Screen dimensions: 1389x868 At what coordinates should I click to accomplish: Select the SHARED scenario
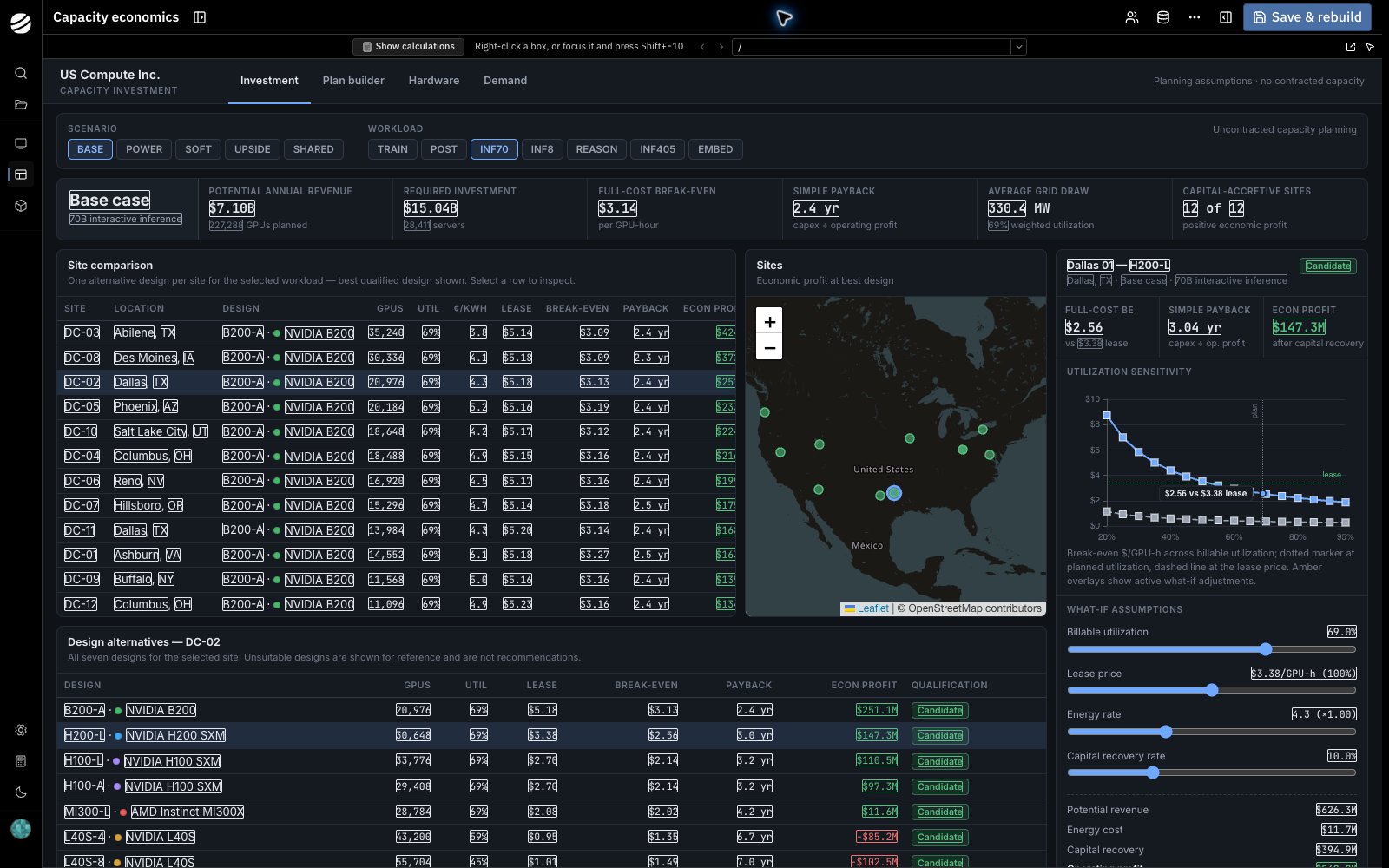point(313,149)
